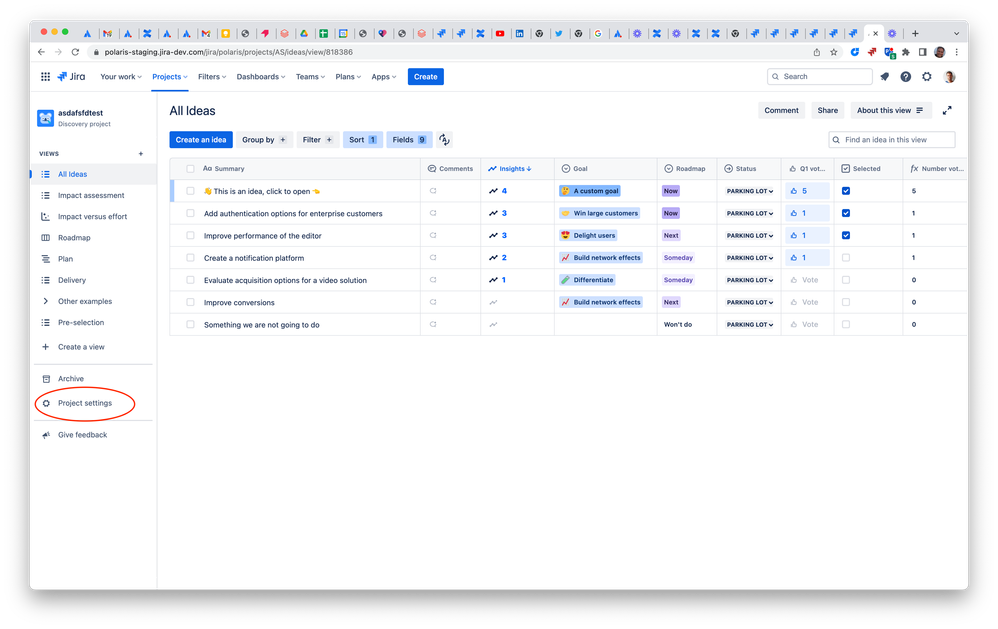Open the user profile avatar

tap(950, 76)
